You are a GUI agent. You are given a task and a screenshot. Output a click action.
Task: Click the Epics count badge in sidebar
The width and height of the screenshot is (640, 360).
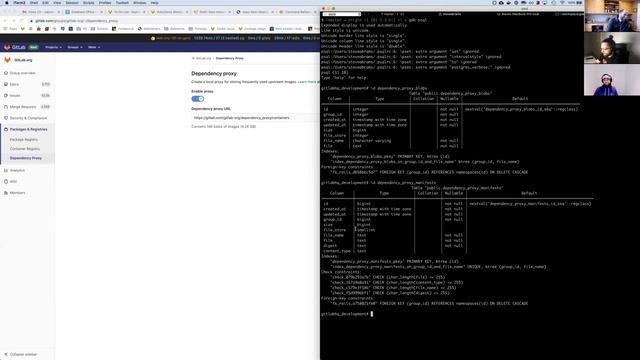45,84
